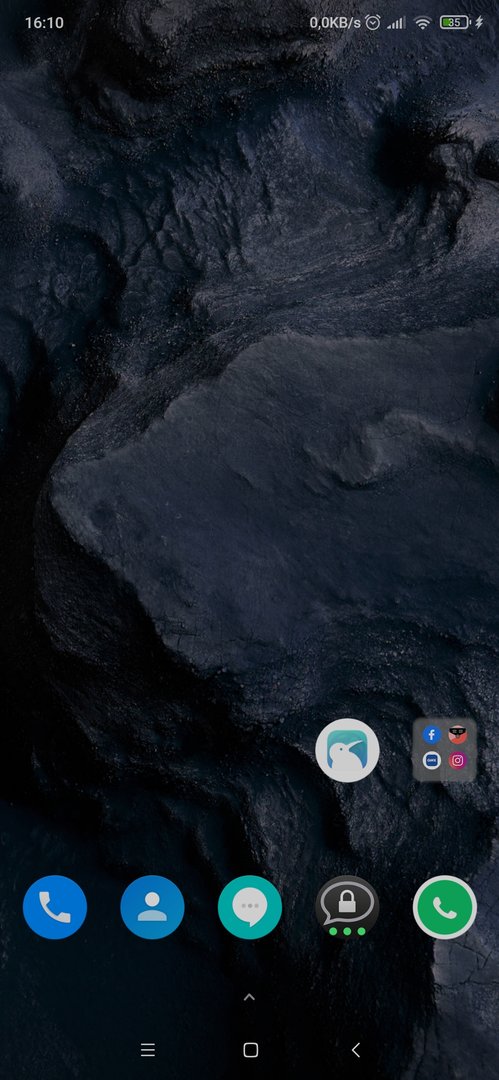The height and width of the screenshot is (1080, 499).
Task: Open the Contacts app in the dock
Action: (152, 907)
